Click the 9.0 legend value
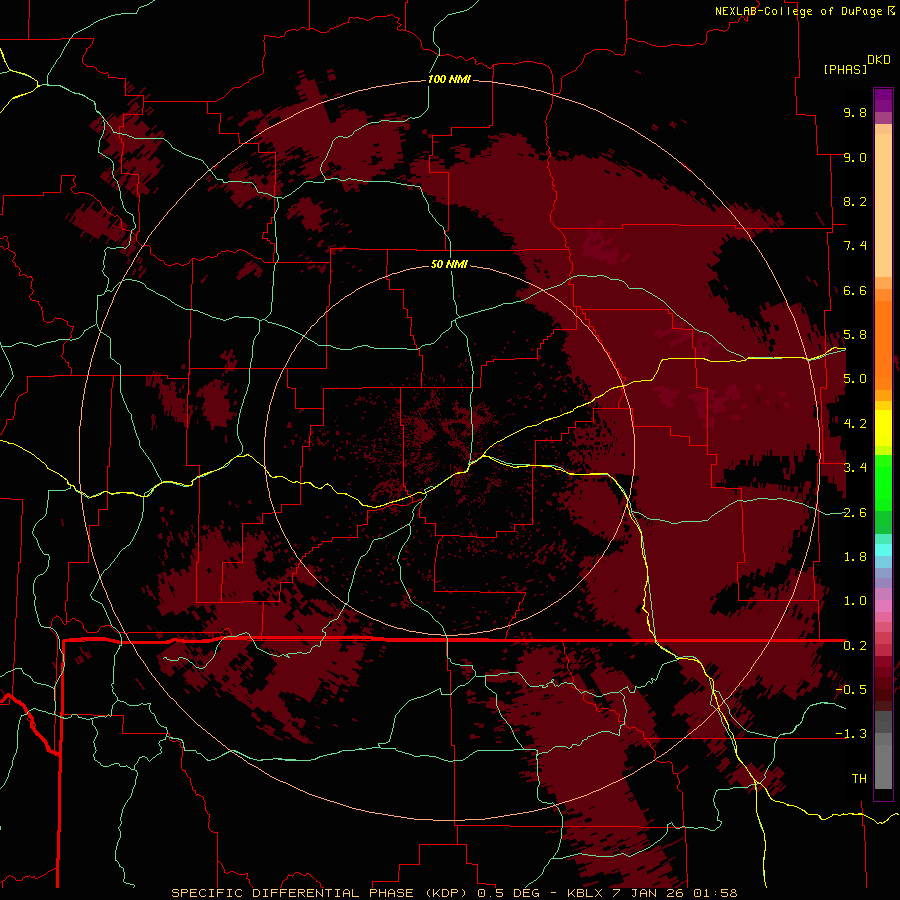Image resolution: width=900 pixels, height=900 pixels. [x=855, y=157]
